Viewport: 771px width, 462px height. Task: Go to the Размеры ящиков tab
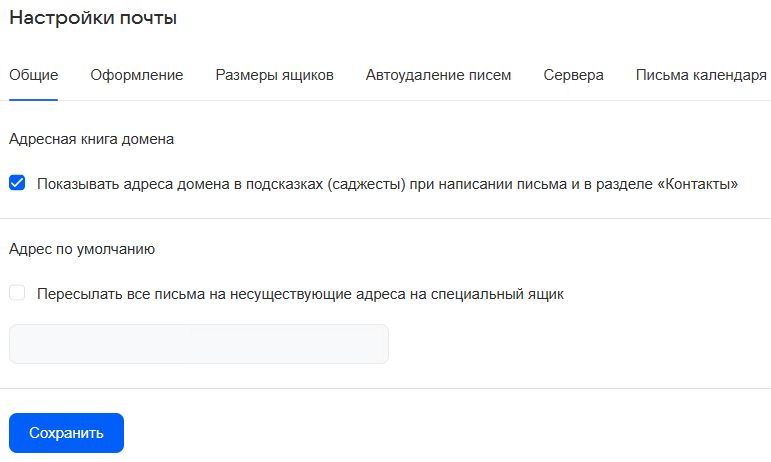click(274, 75)
